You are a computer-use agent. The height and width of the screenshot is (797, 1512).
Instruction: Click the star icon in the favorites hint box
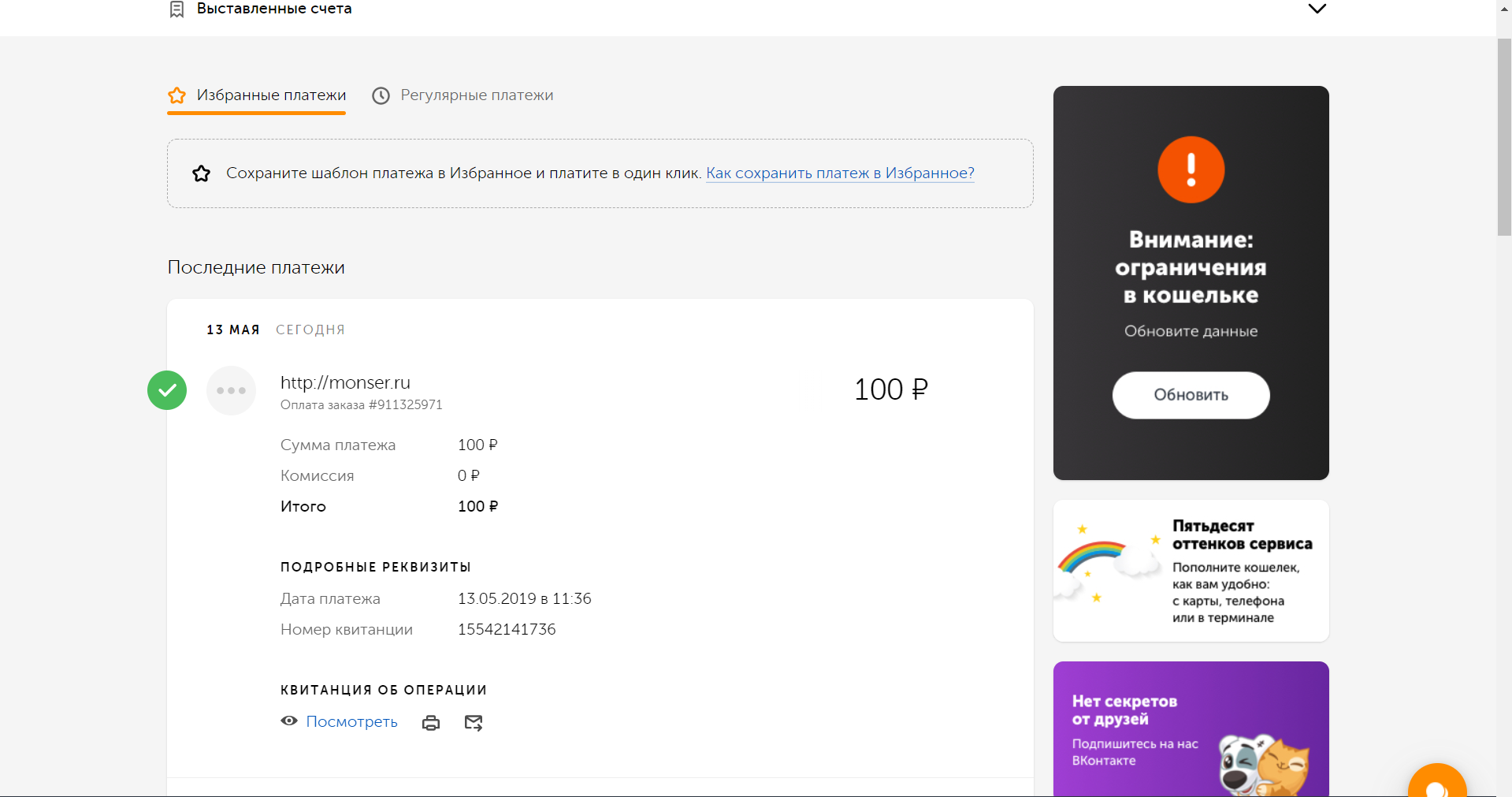202,173
